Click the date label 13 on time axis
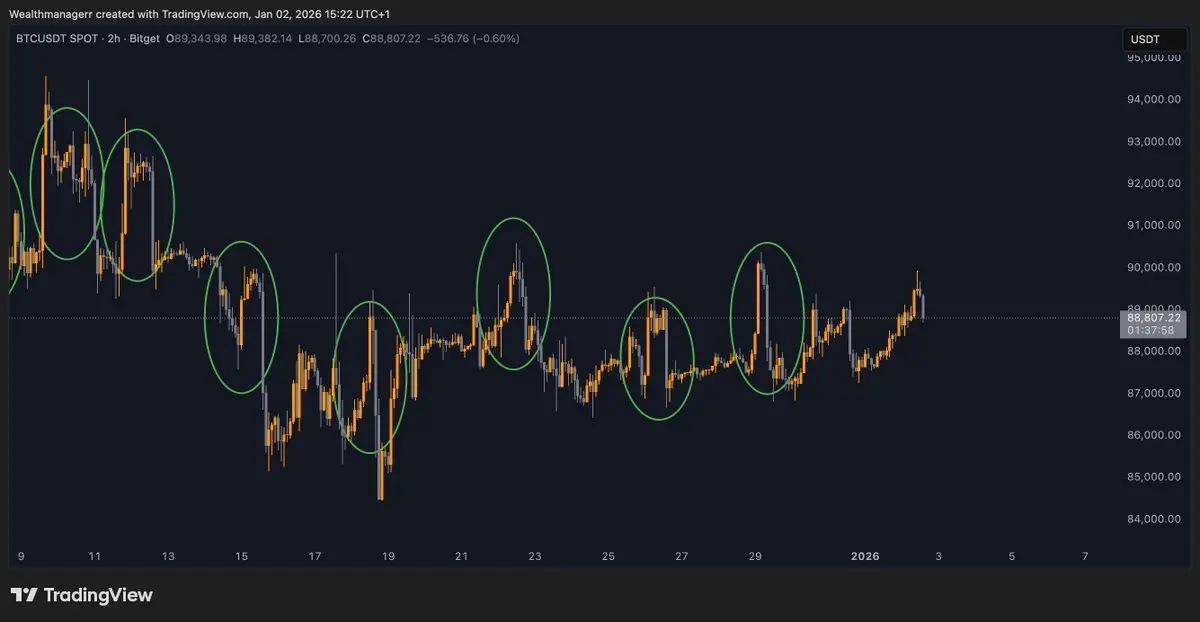The width and height of the screenshot is (1200, 622). 168,556
